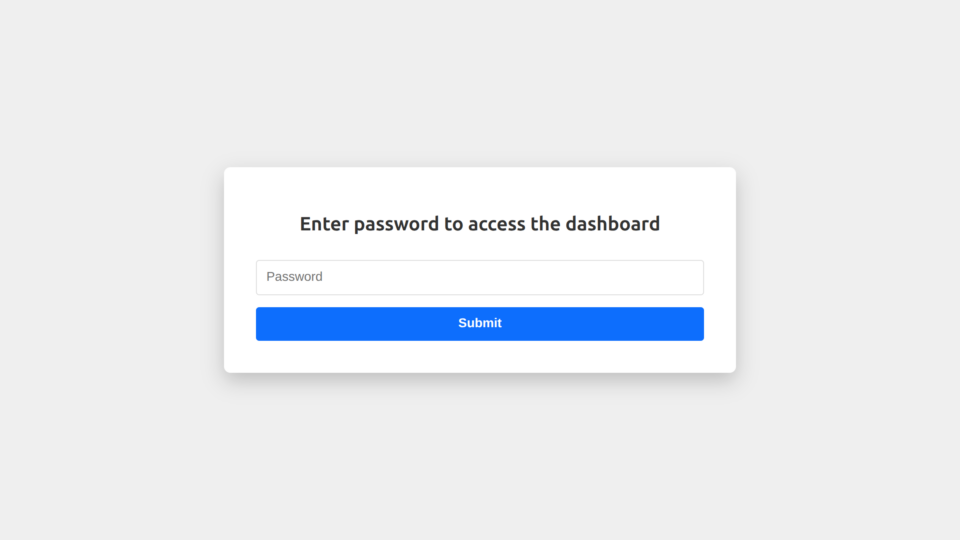The image size is (960, 540).
Task: Click the right end of the Password field
Action: tap(690, 277)
